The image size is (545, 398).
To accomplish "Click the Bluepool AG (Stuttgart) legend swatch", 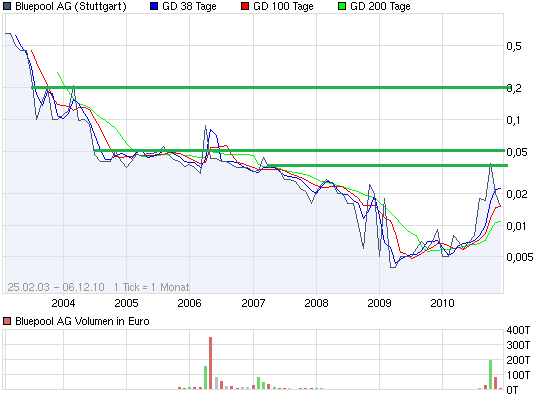I will 7,6.
